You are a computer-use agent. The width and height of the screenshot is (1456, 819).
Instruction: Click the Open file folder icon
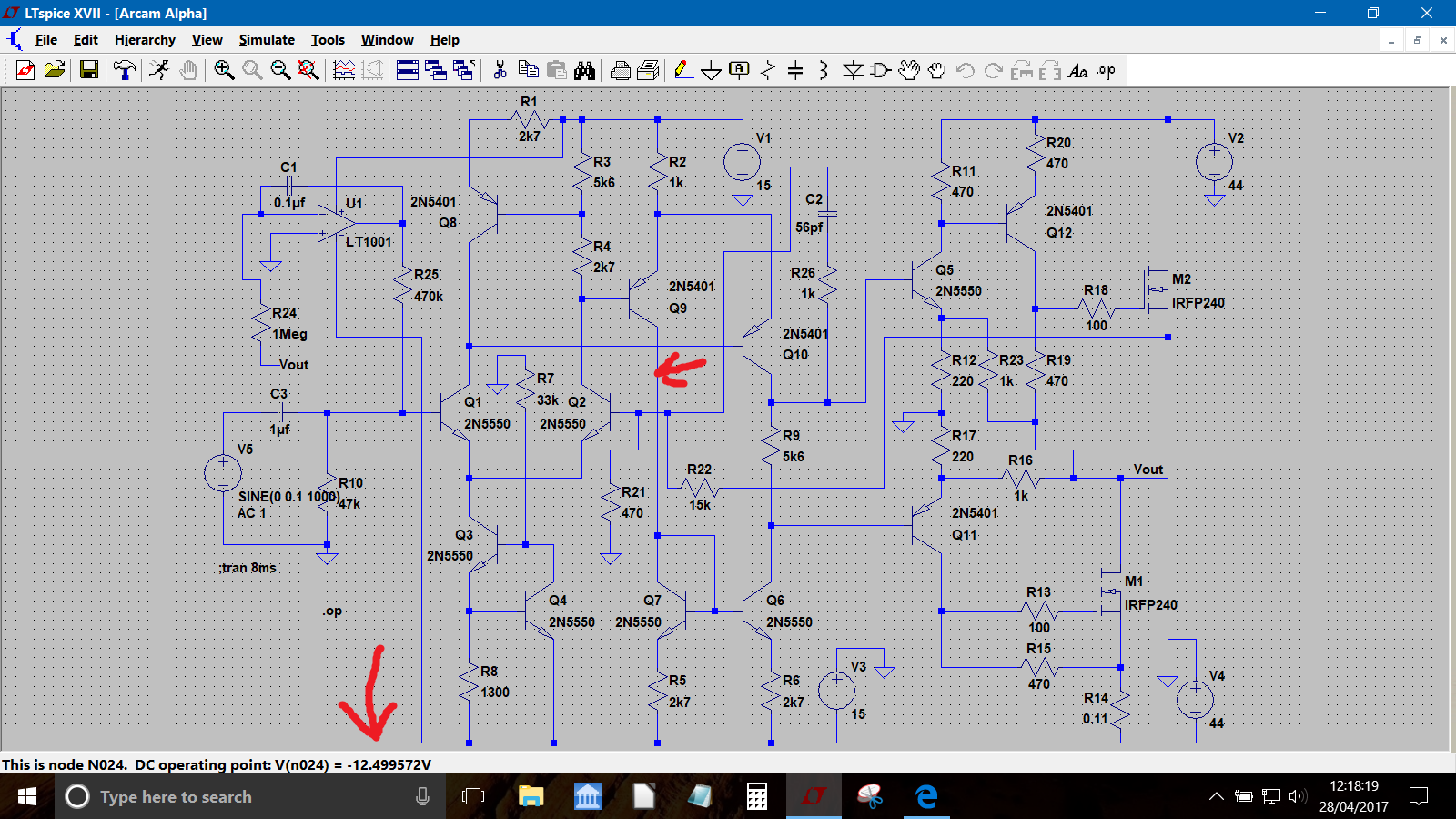(55, 70)
